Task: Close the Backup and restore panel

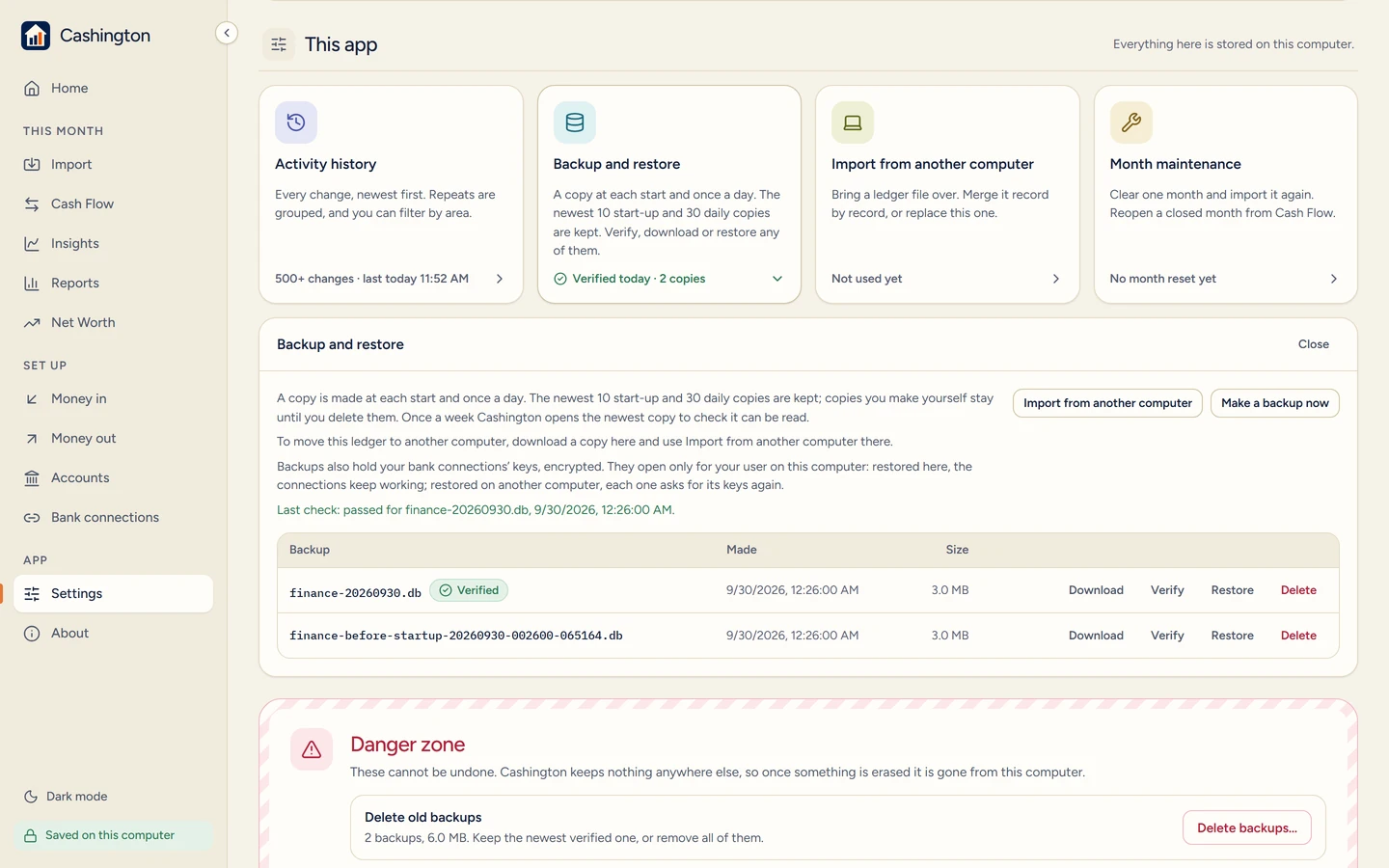Action: 1314,344
